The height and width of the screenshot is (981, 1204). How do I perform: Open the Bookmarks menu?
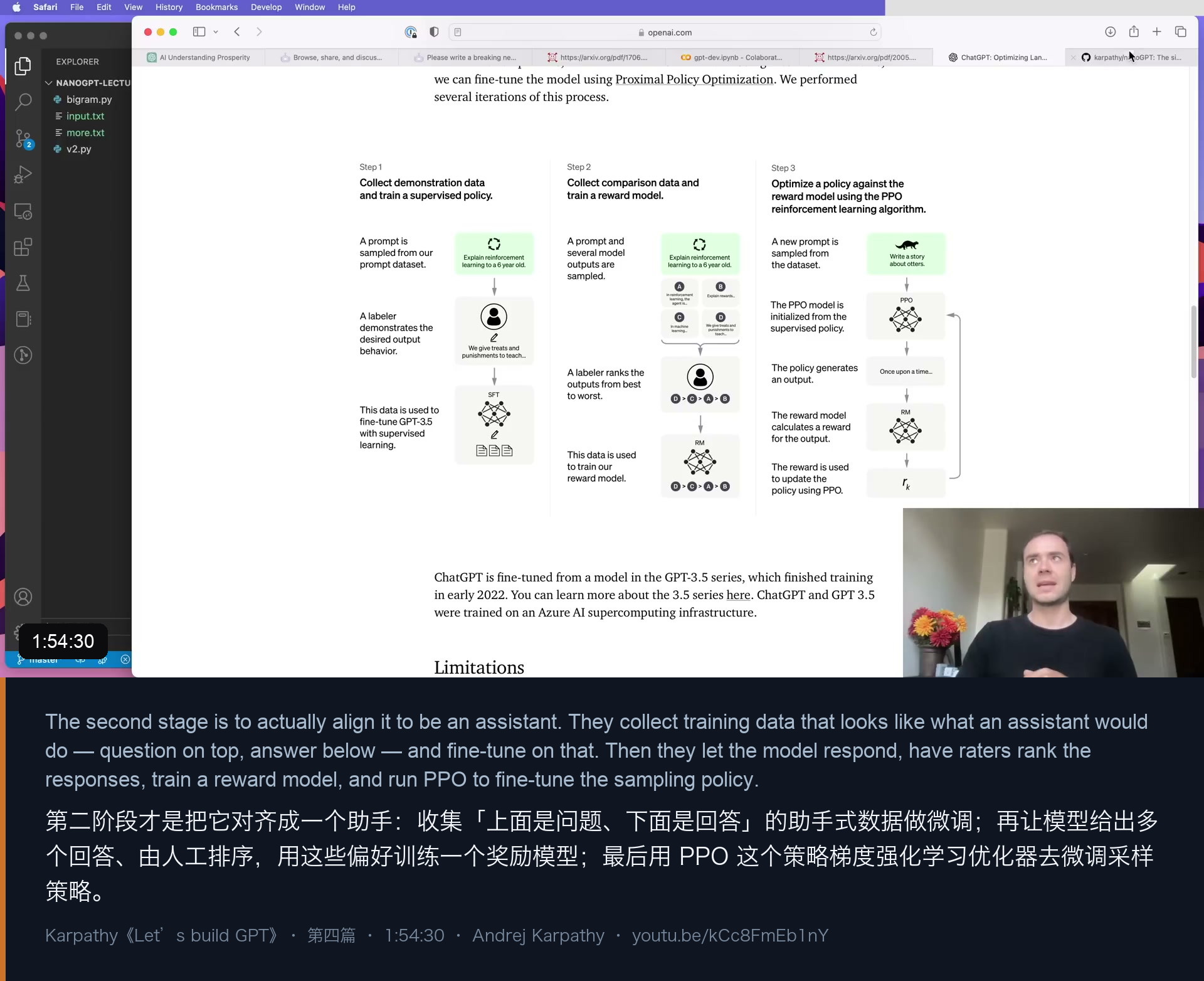tap(216, 7)
